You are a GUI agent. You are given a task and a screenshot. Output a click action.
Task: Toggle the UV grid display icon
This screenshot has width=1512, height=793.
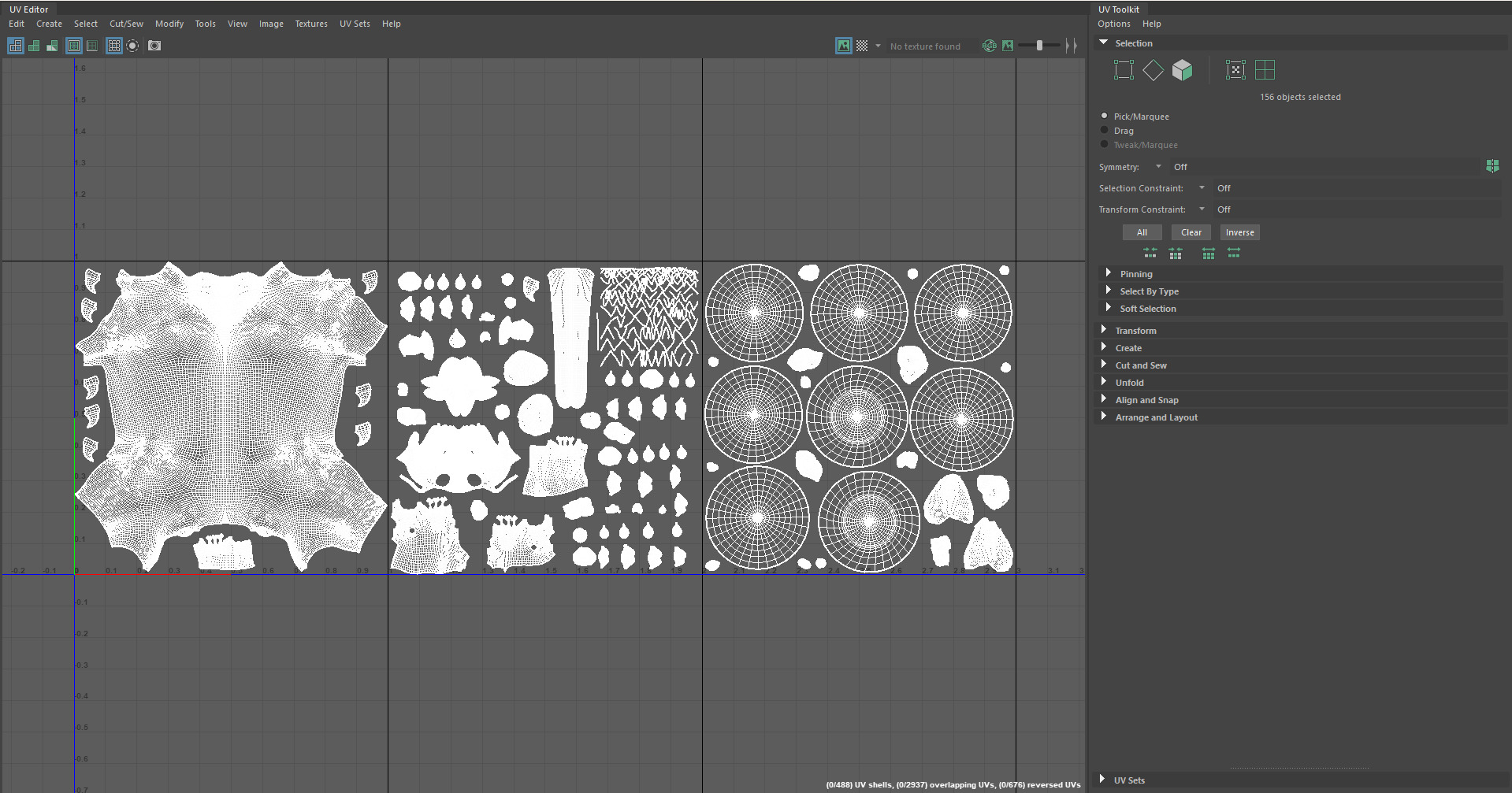click(114, 46)
